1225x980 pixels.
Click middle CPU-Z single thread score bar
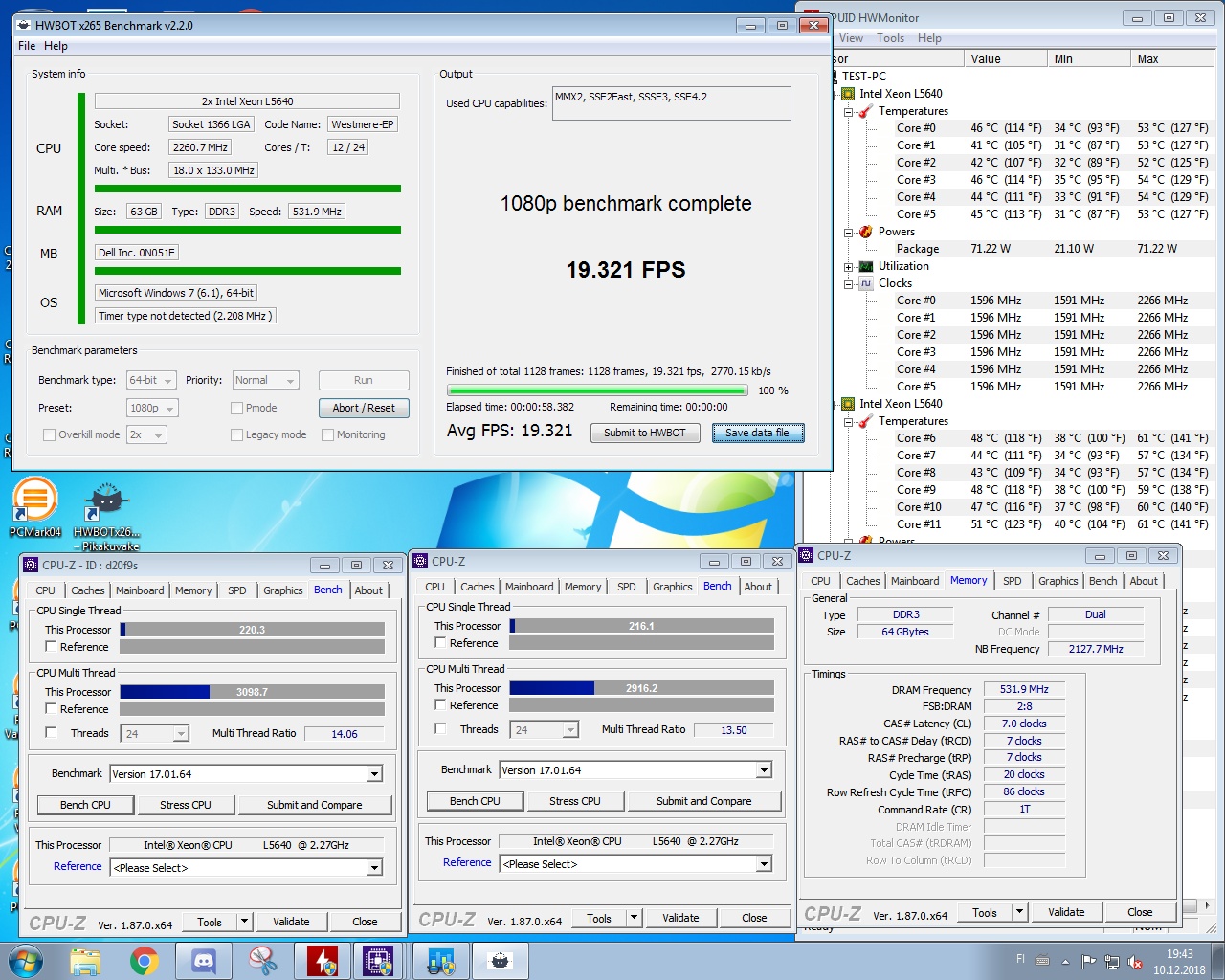[x=641, y=626]
